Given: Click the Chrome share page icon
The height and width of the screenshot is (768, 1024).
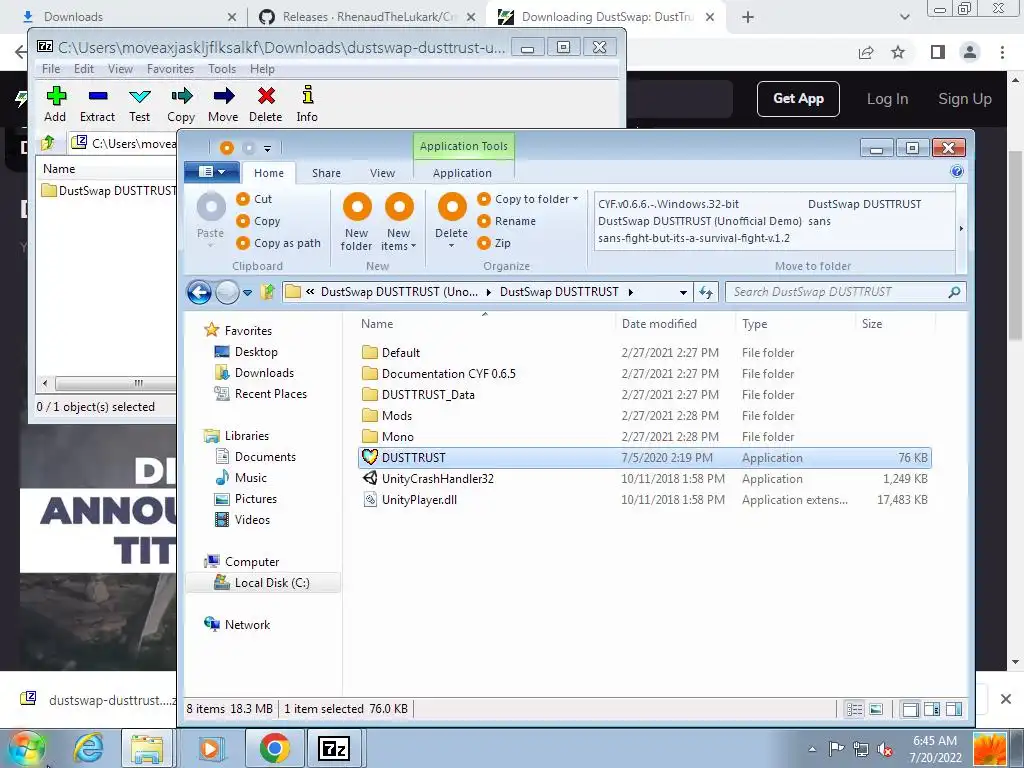Looking at the screenshot, I should (x=866, y=52).
